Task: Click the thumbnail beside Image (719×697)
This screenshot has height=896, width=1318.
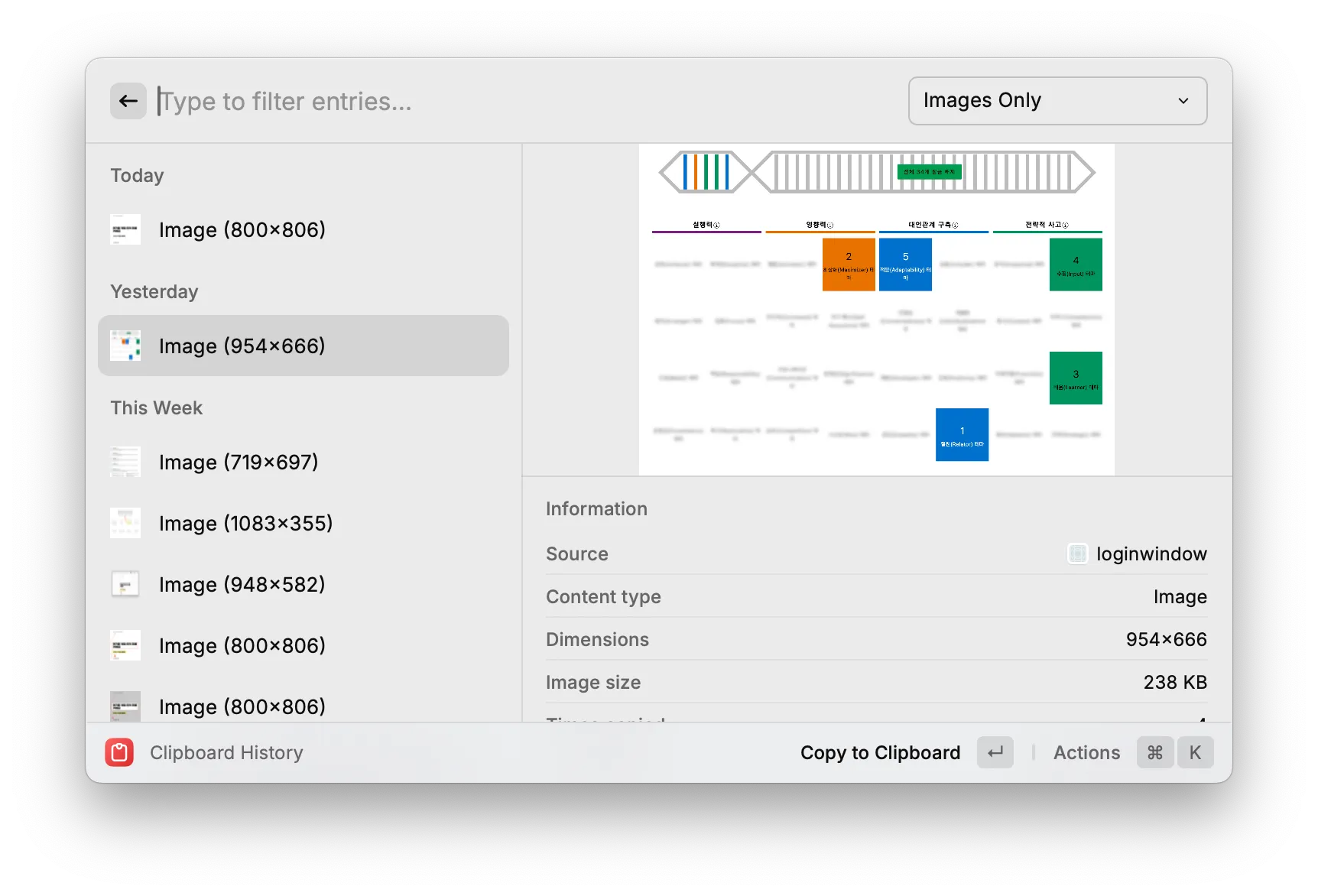Action: (125, 462)
